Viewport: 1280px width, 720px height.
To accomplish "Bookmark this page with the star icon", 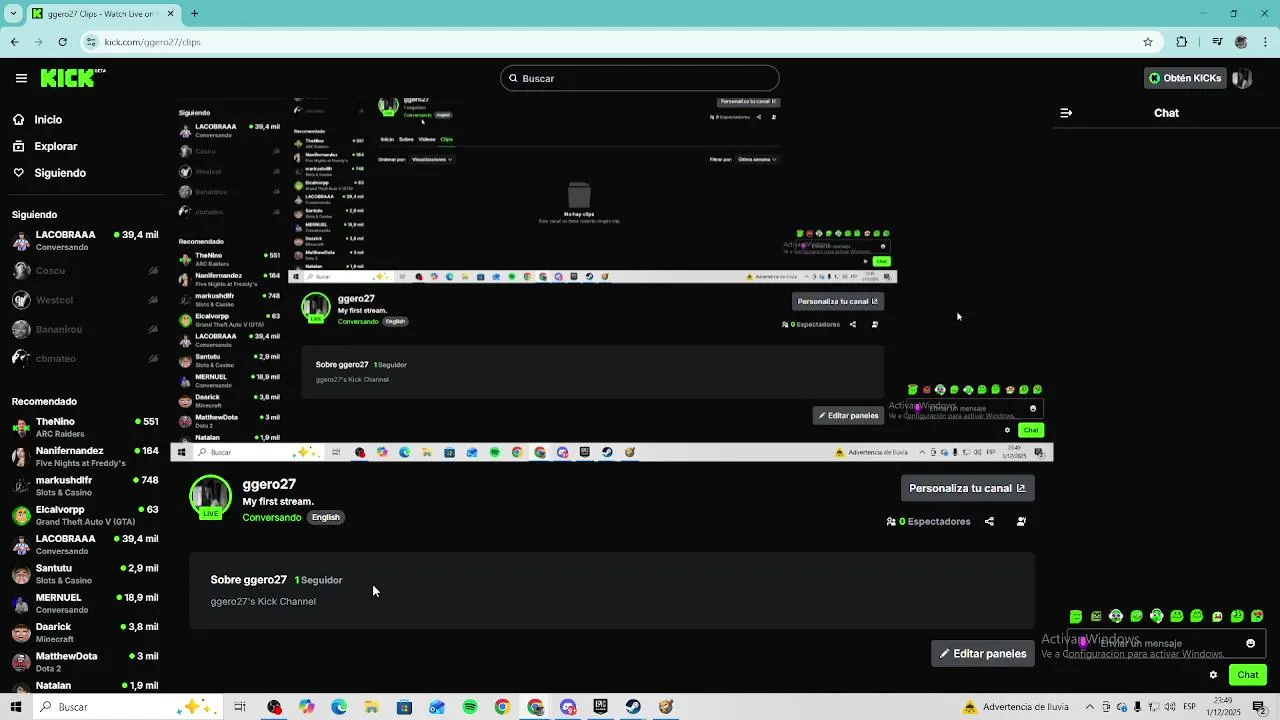I will (1148, 42).
